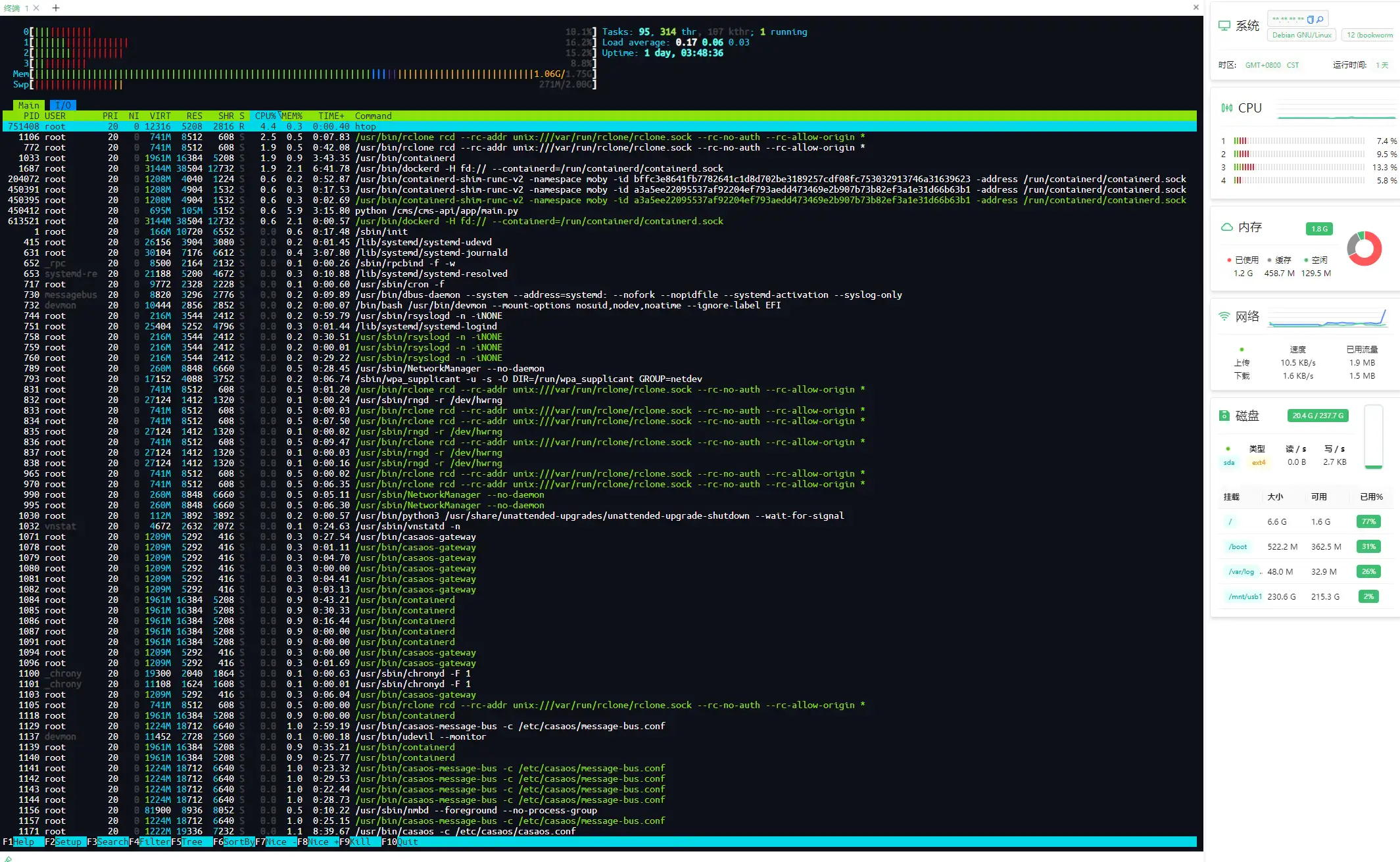
Task: Sort processes by MEM% column header
Action: coord(292,116)
